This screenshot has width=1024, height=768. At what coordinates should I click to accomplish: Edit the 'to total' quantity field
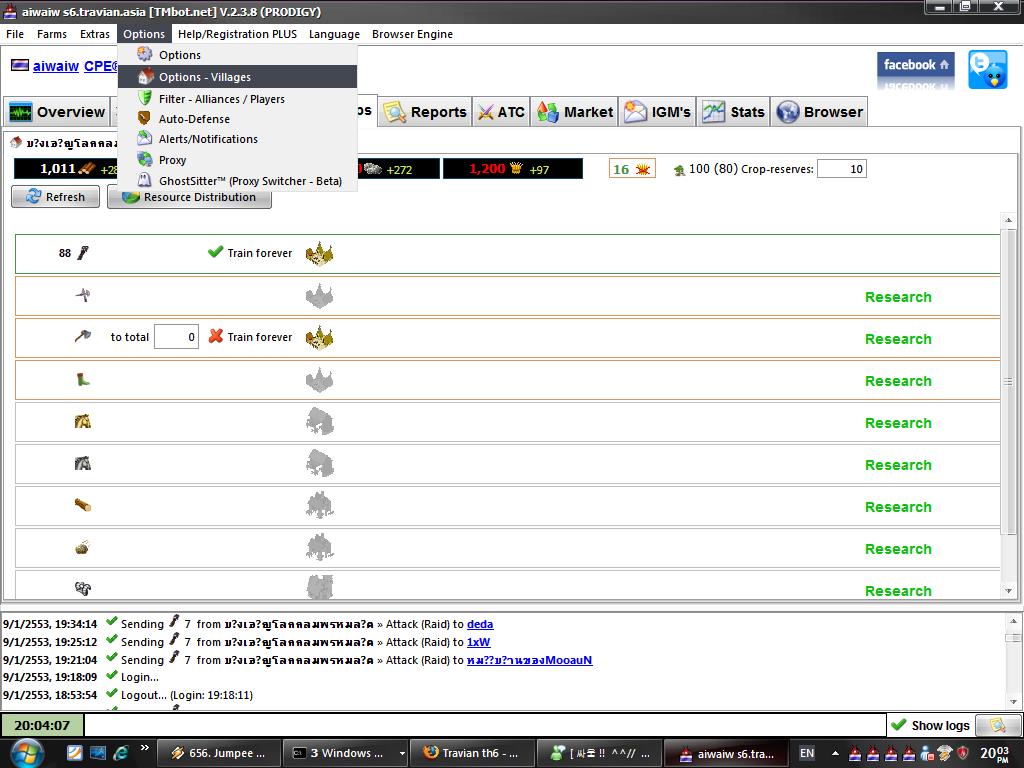(176, 337)
